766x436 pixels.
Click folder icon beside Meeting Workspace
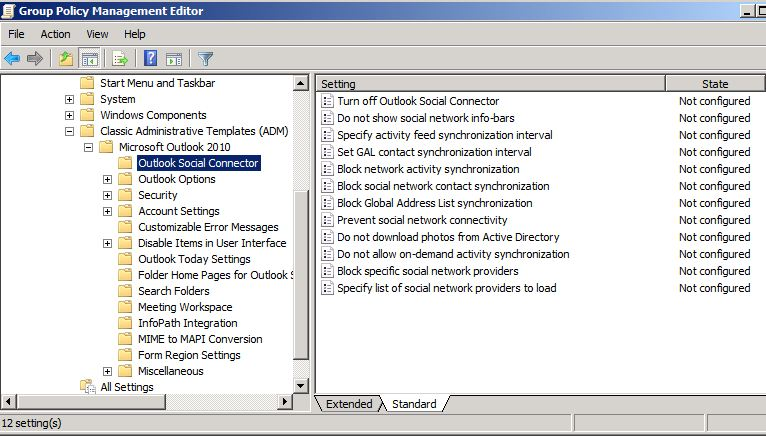pyautogui.click(x=125, y=307)
